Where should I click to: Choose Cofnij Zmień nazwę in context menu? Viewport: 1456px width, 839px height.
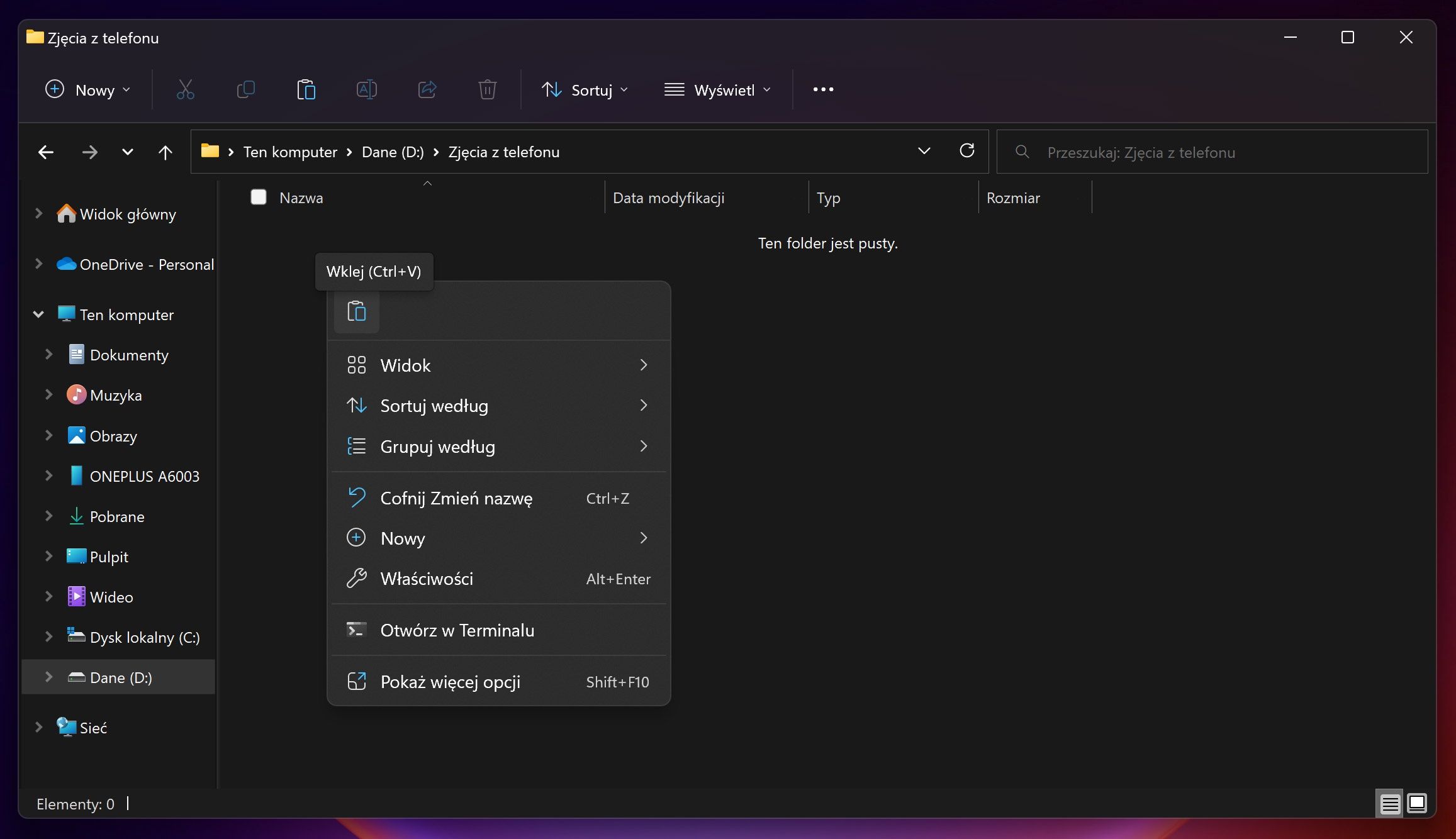coord(499,498)
